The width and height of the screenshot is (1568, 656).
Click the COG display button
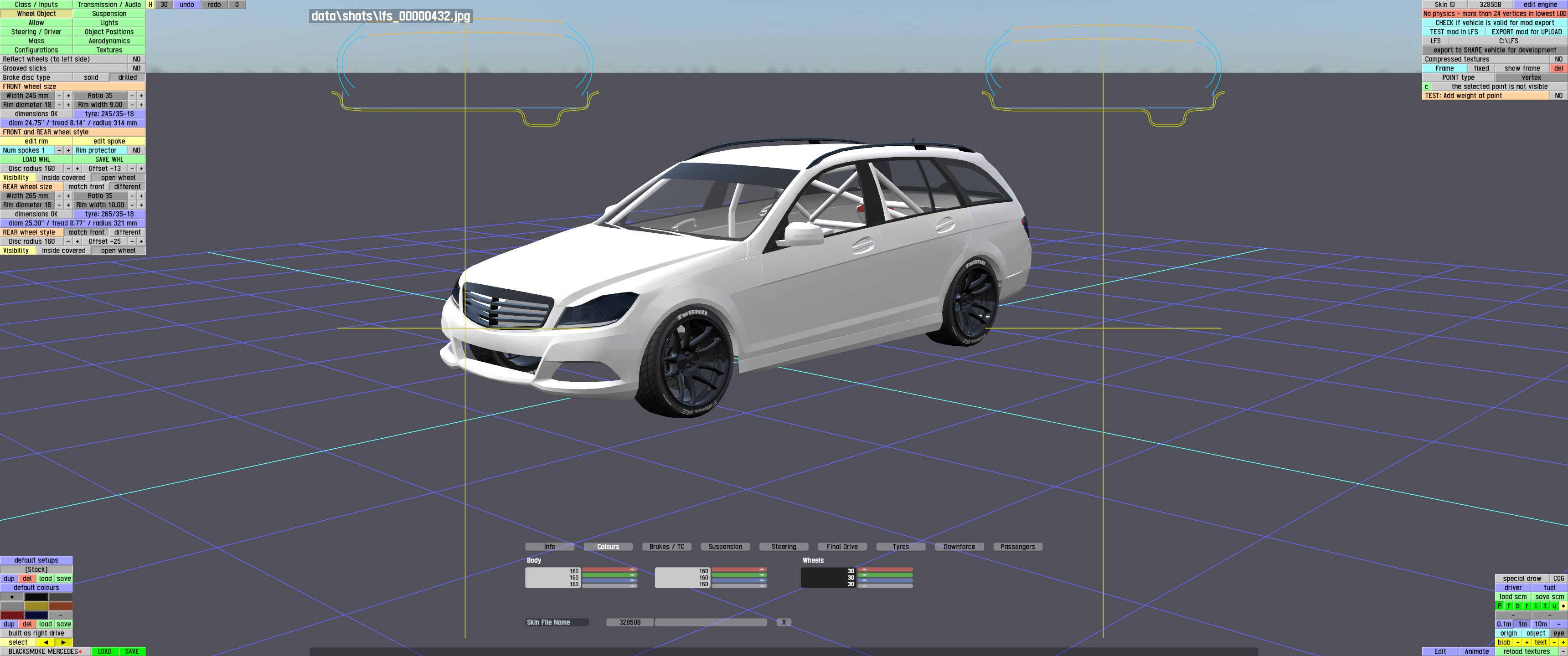pos(1558,578)
